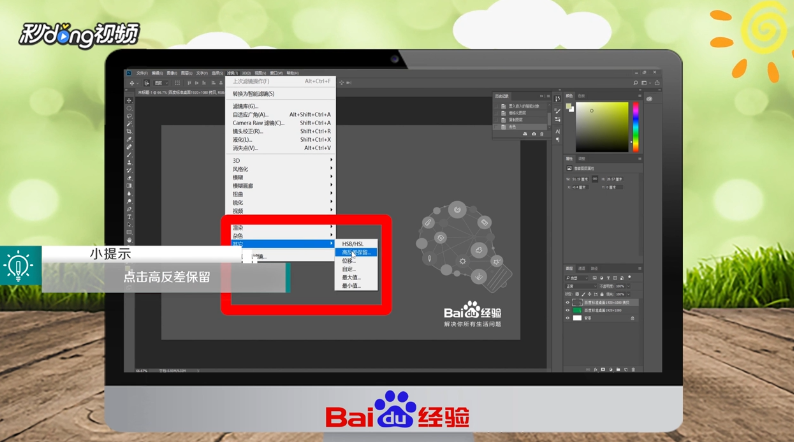Choose HSB/HSL in the 其它 submenu
The width and height of the screenshot is (794, 442).
point(356,244)
